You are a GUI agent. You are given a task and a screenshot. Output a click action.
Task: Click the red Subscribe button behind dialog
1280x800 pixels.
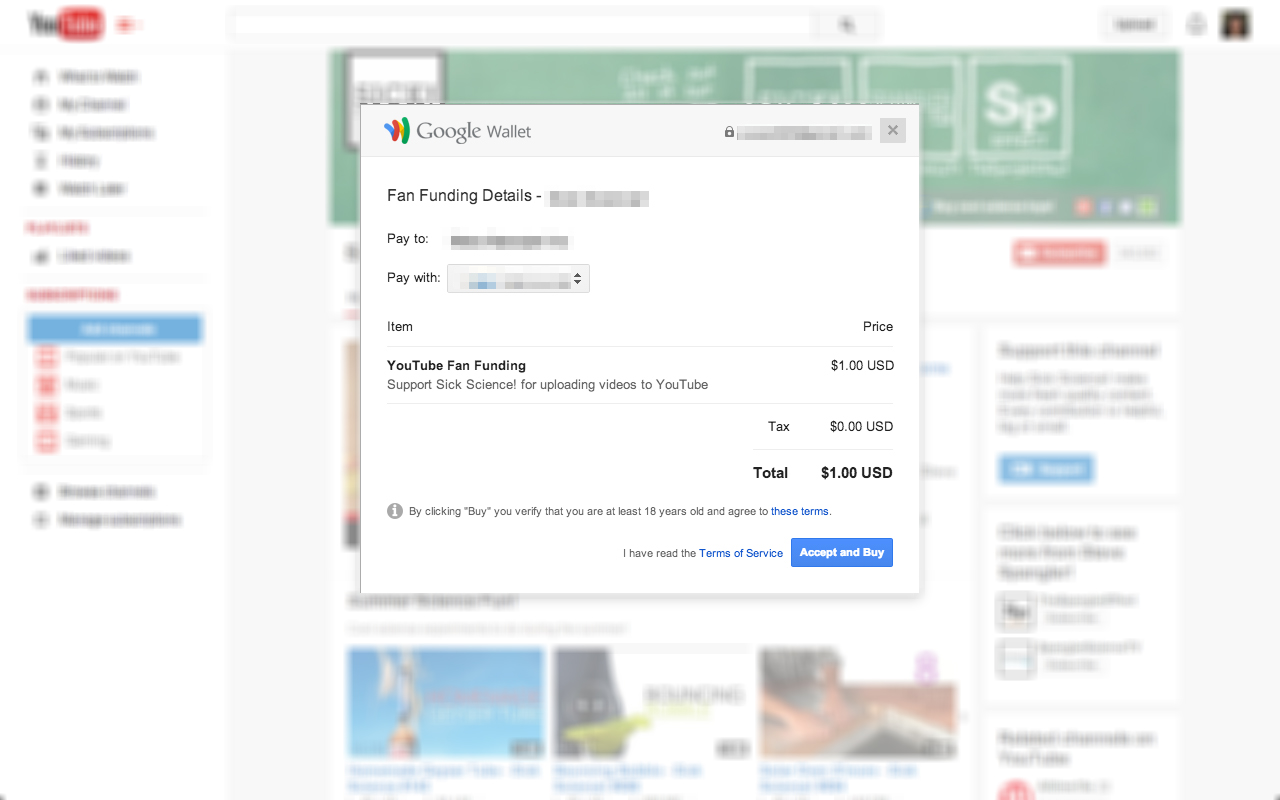click(x=1059, y=253)
